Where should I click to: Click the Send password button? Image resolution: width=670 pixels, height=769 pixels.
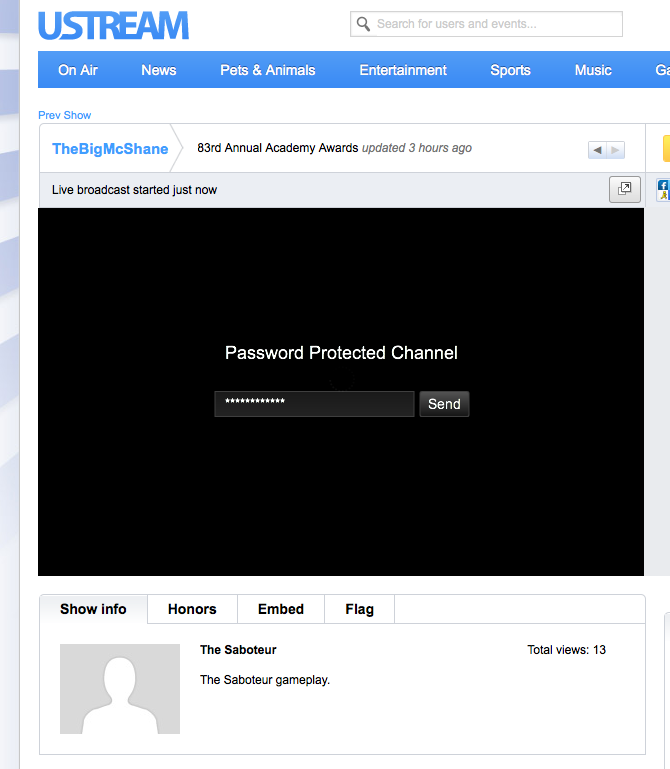point(444,404)
